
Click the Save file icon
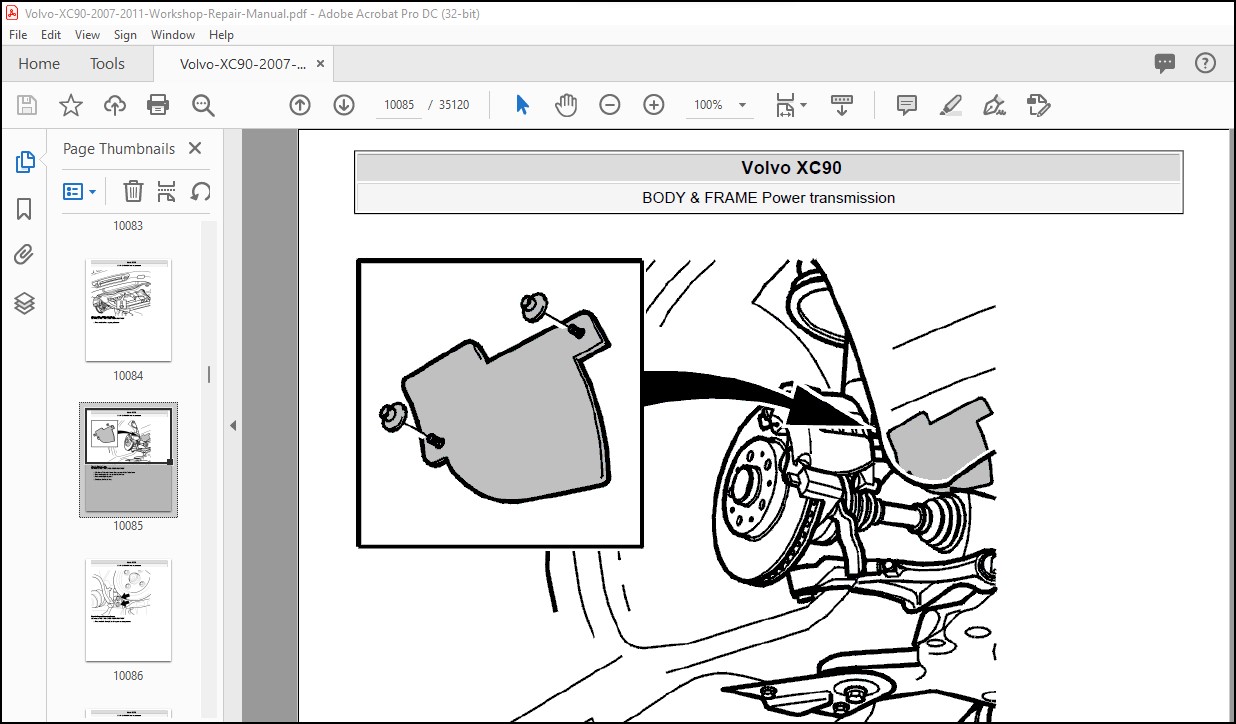[27, 105]
